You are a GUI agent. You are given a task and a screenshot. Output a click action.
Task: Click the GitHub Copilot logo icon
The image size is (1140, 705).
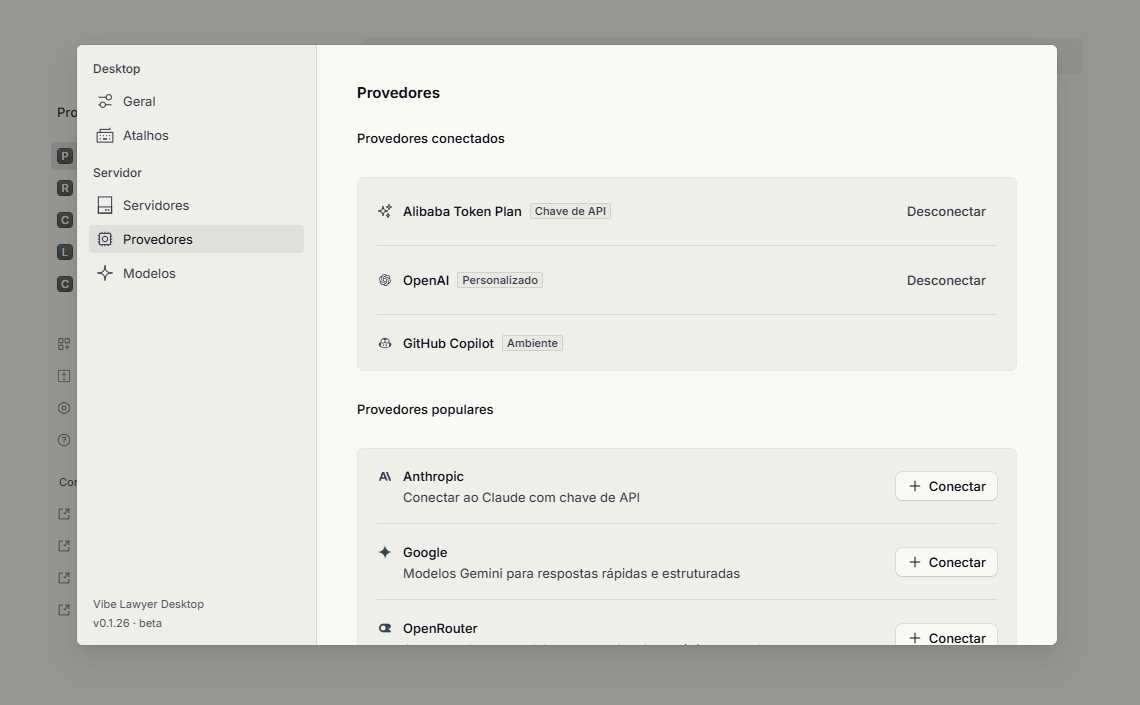point(385,343)
